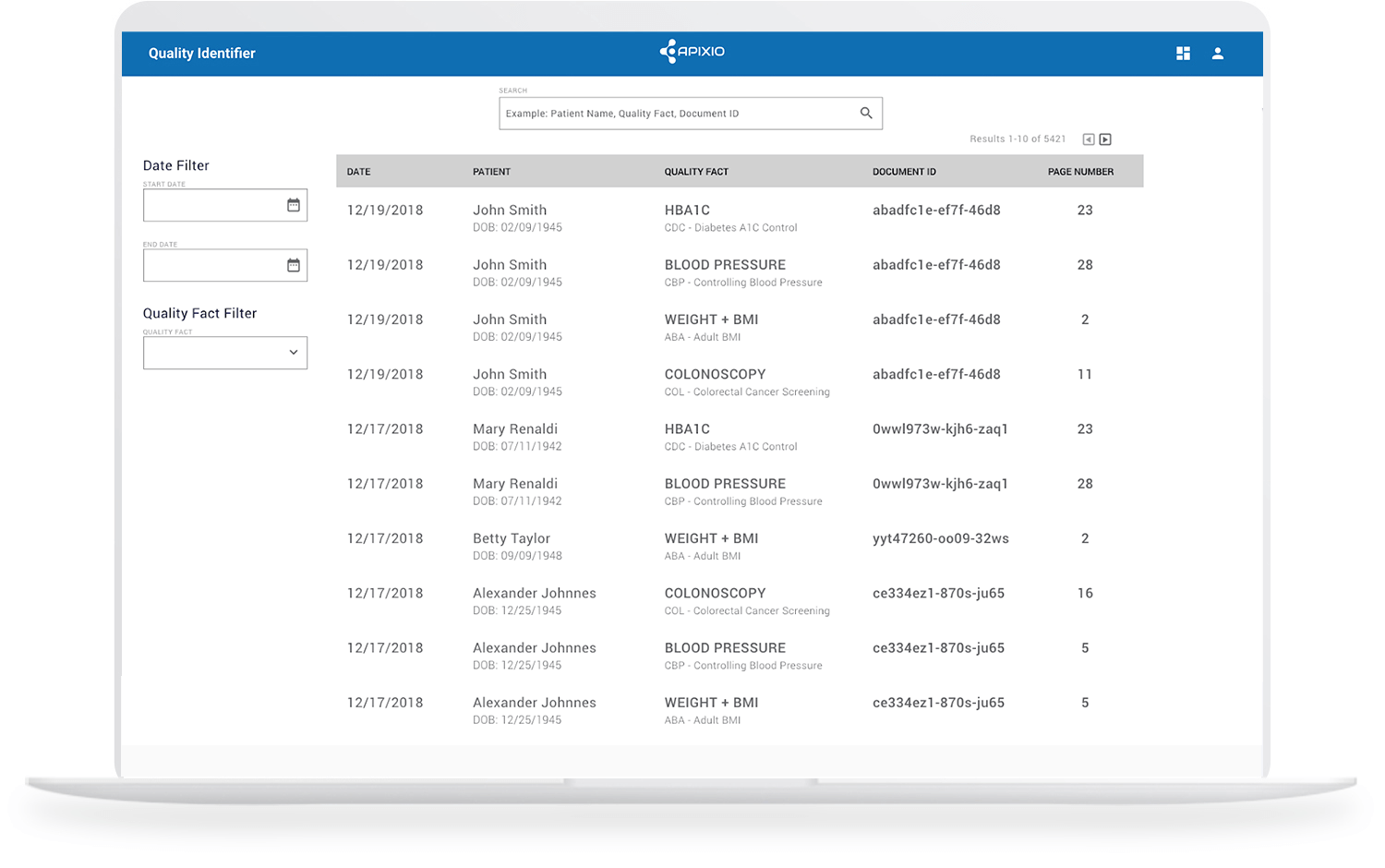Select patient Betty Taylor
Image resolution: width=1385 pixels, height=868 pixels.
(x=512, y=538)
